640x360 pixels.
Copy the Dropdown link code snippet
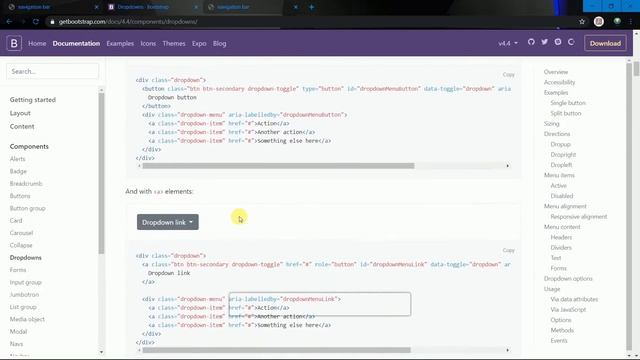coord(509,250)
